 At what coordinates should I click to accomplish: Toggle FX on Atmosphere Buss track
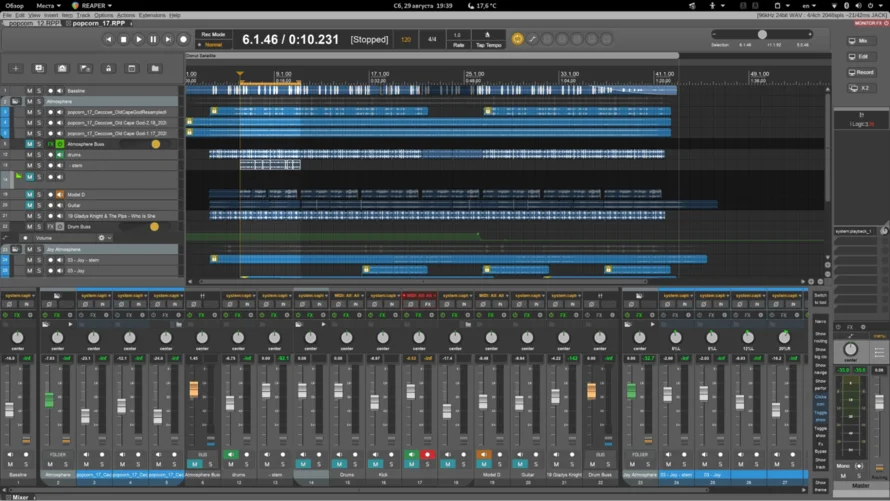[50, 144]
